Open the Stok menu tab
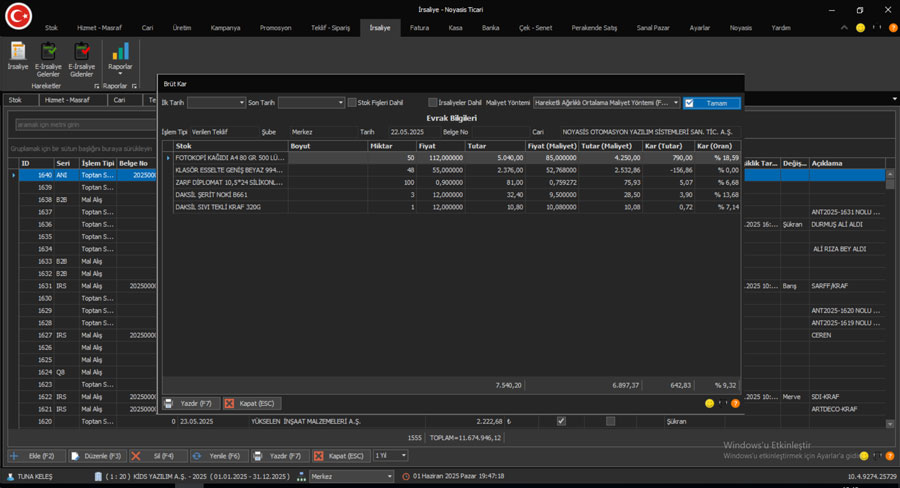This screenshot has width=900, height=488. coord(52,28)
